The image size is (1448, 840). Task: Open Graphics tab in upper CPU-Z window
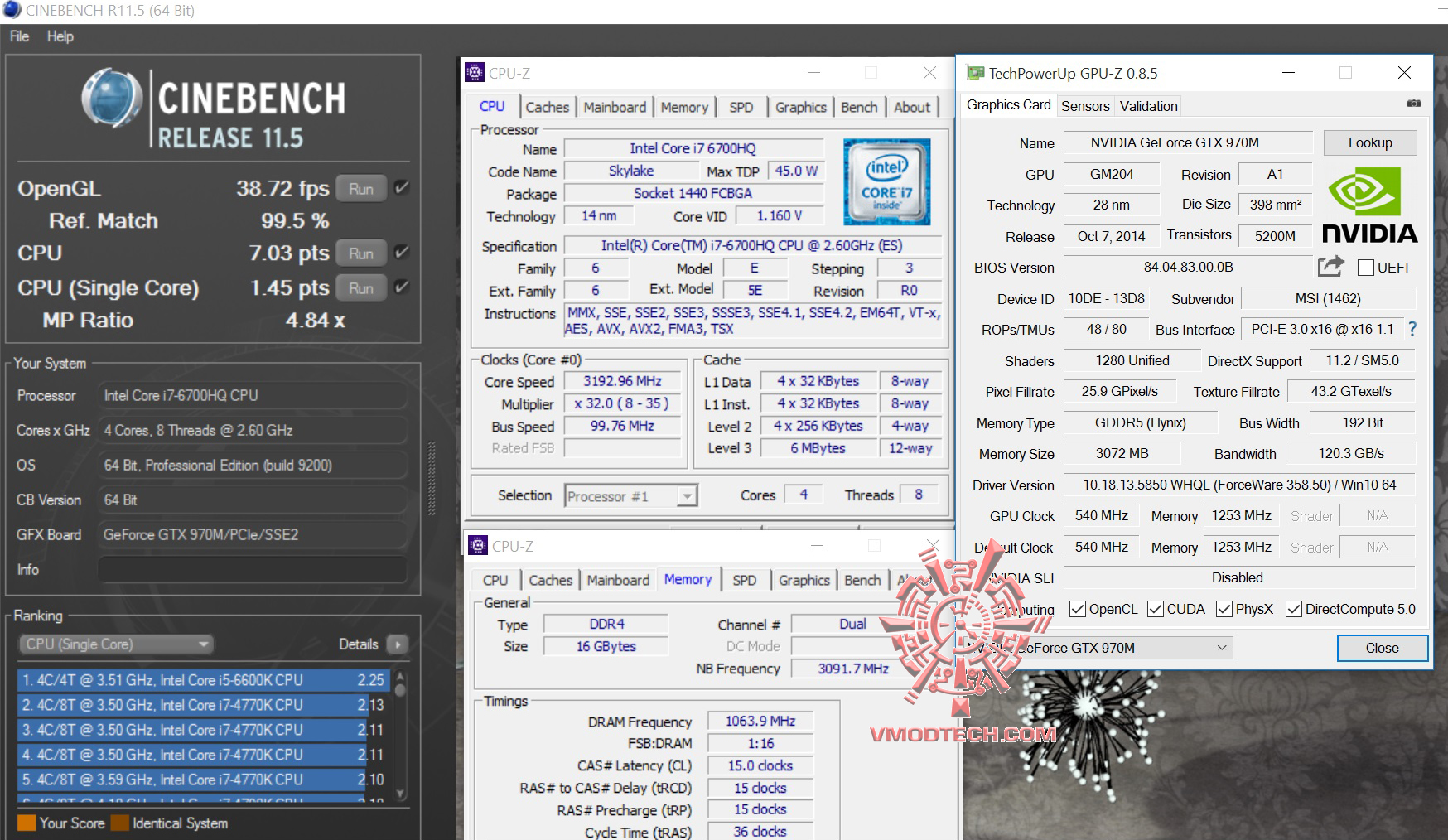point(801,107)
